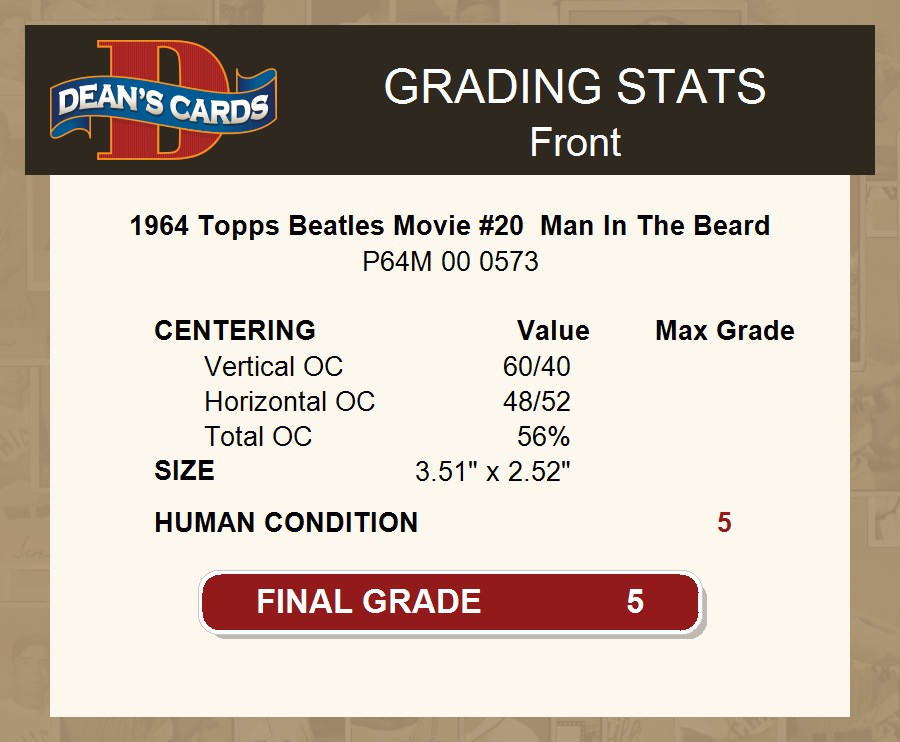Select the Vertical OC row label
900x742 pixels.
[273, 367]
